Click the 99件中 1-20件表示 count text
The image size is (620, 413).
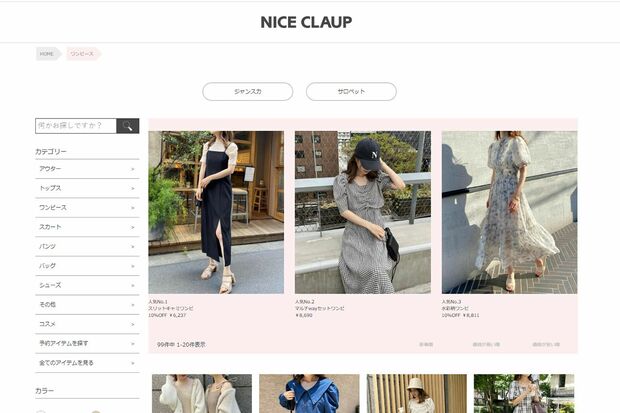tap(181, 345)
